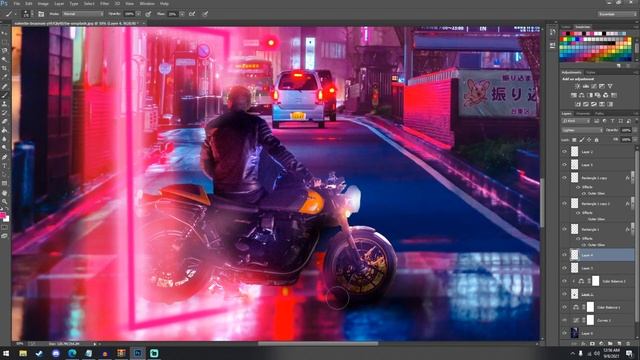Click the add layer mask icon
Image resolution: width=640 pixels, height=360 pixels.
(x=593, y=344)
